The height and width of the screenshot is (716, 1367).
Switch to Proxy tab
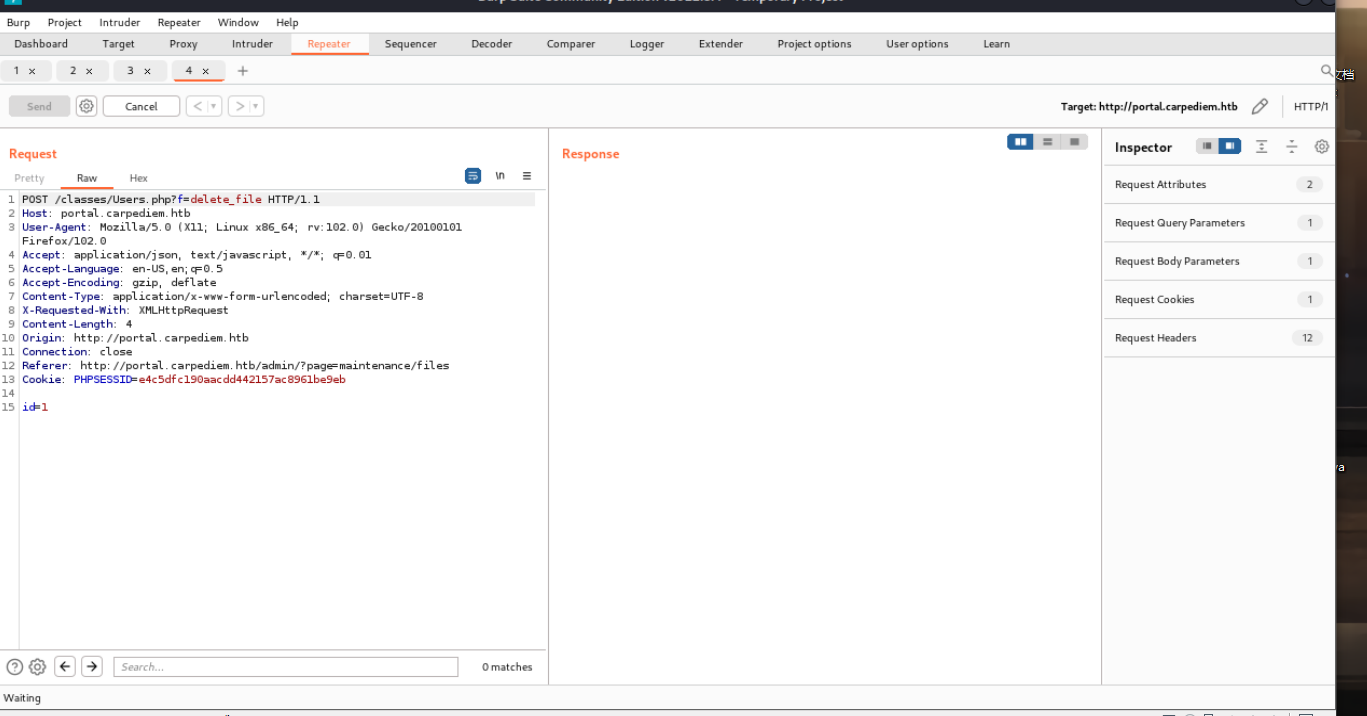[x=183, y=44]
